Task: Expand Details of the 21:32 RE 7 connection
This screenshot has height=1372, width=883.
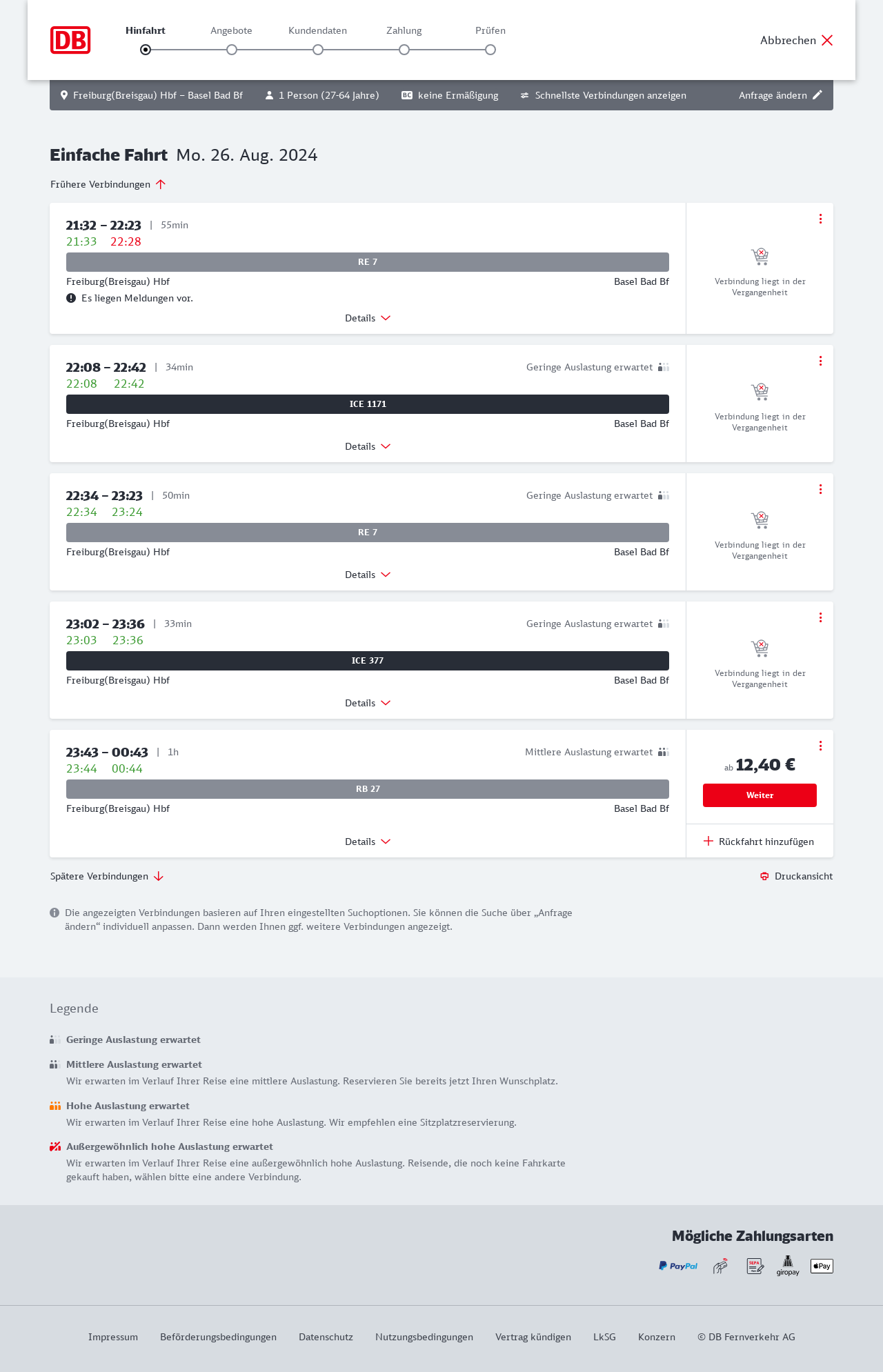Action: pyautogui.click(x=368, y=318)
